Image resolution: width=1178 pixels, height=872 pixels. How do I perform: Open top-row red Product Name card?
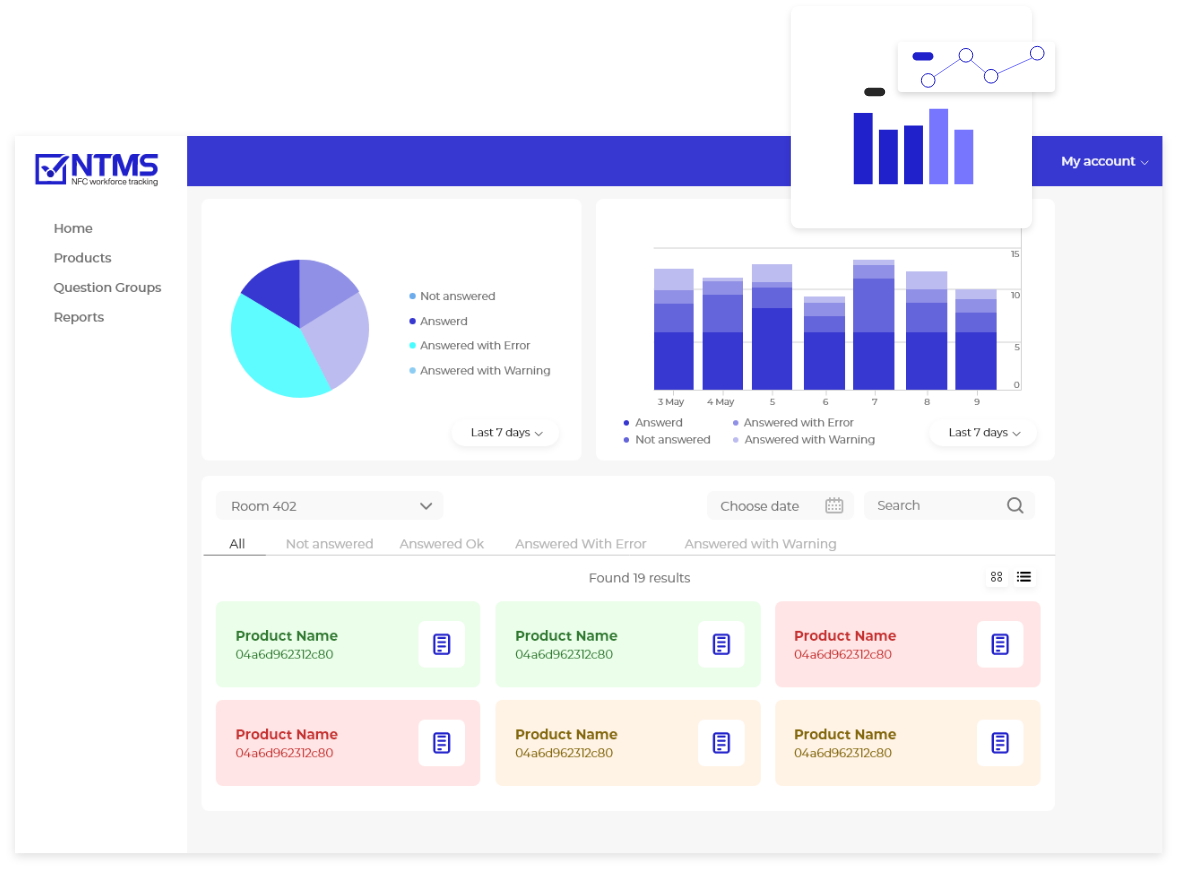(x=908, y=644)
